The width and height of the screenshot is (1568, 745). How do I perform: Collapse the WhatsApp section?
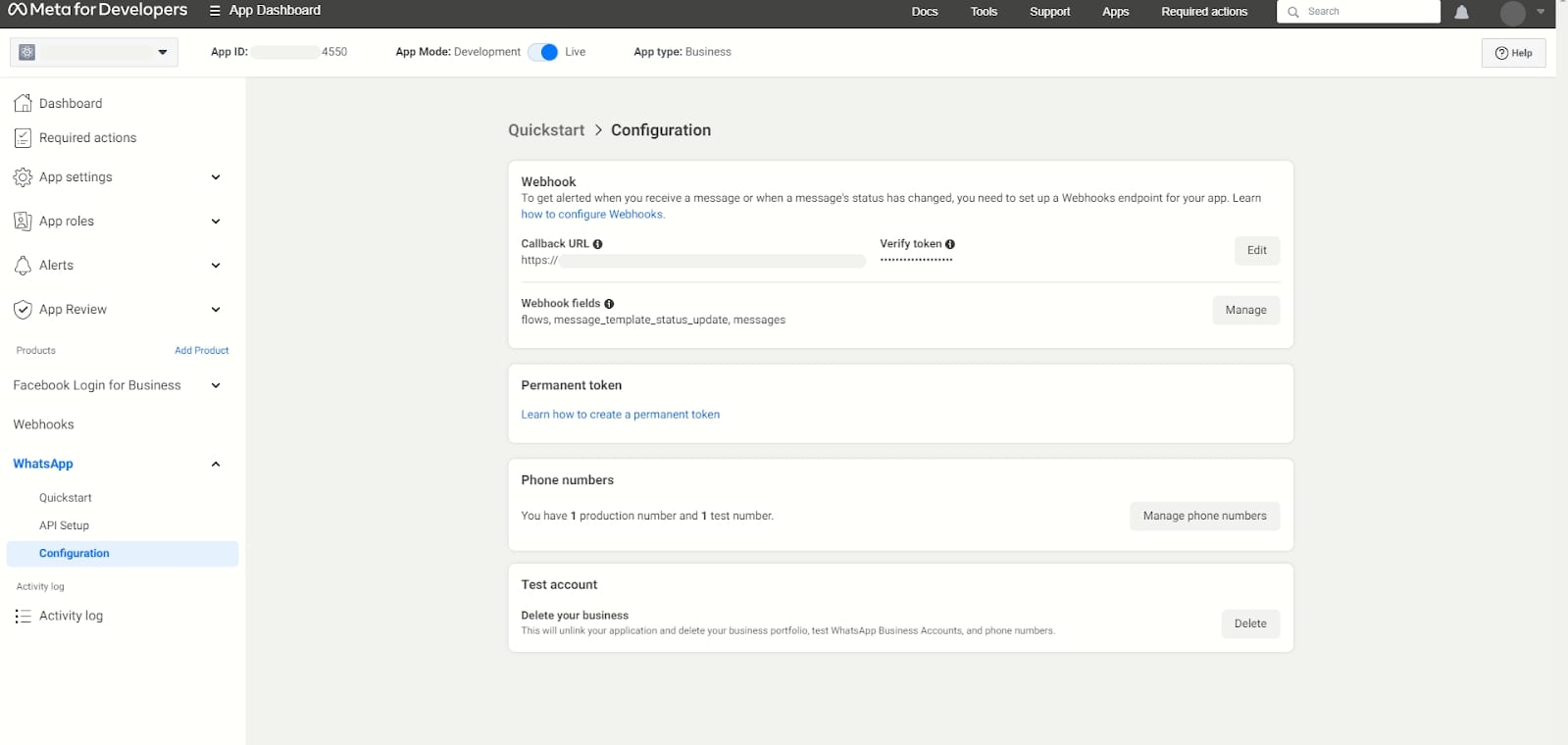pos(216,465)
